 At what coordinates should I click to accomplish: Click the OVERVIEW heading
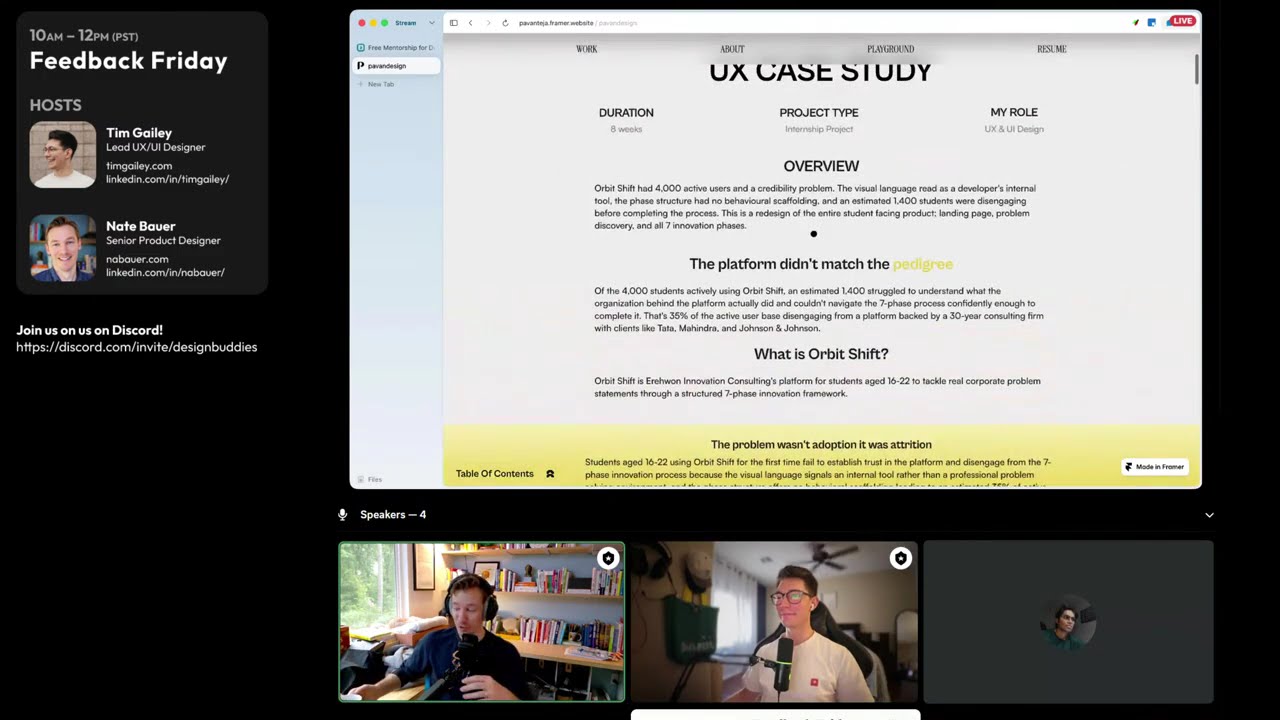(821, 166)
